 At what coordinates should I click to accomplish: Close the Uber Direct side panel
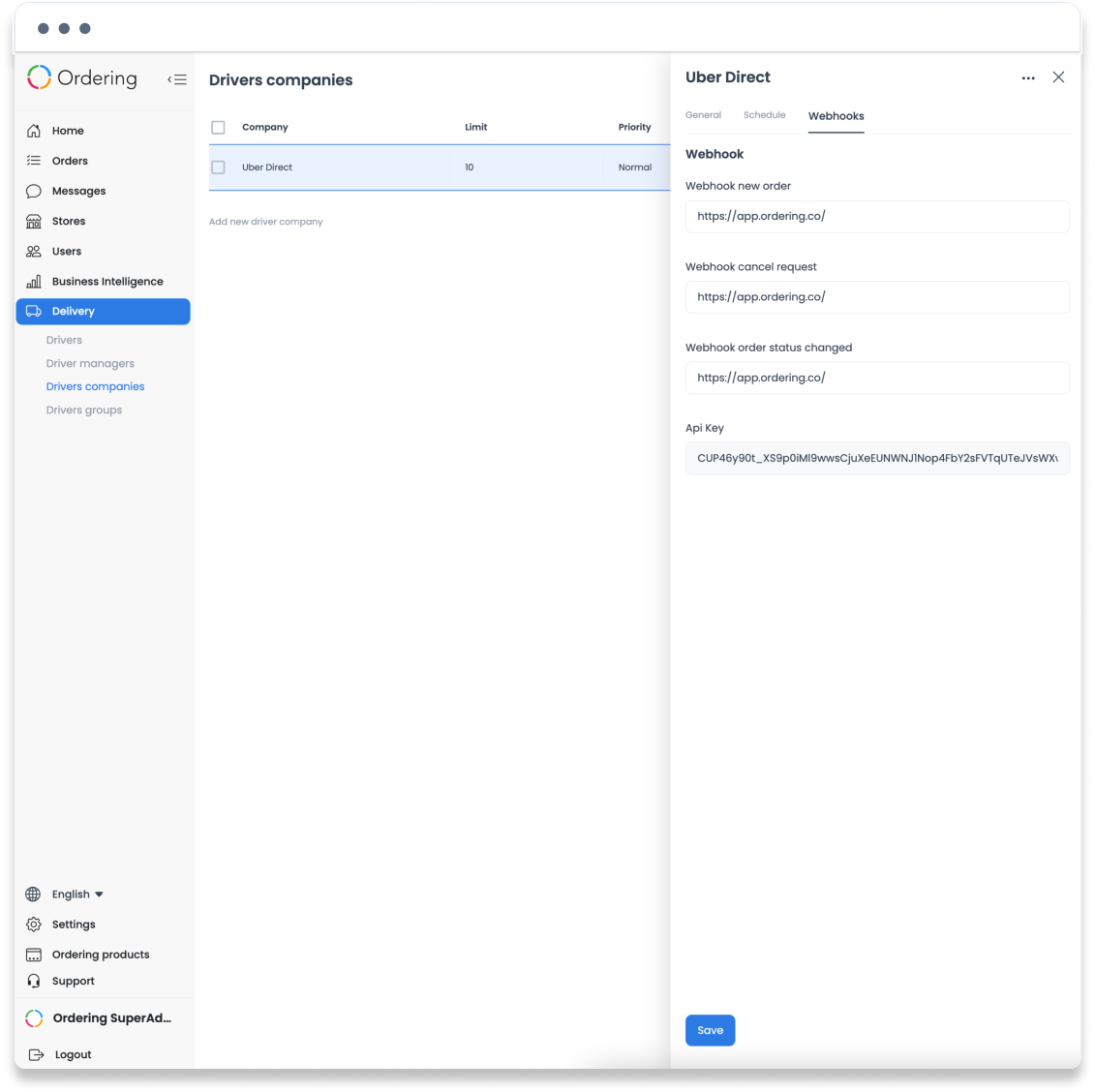(x=1058, y=76)
